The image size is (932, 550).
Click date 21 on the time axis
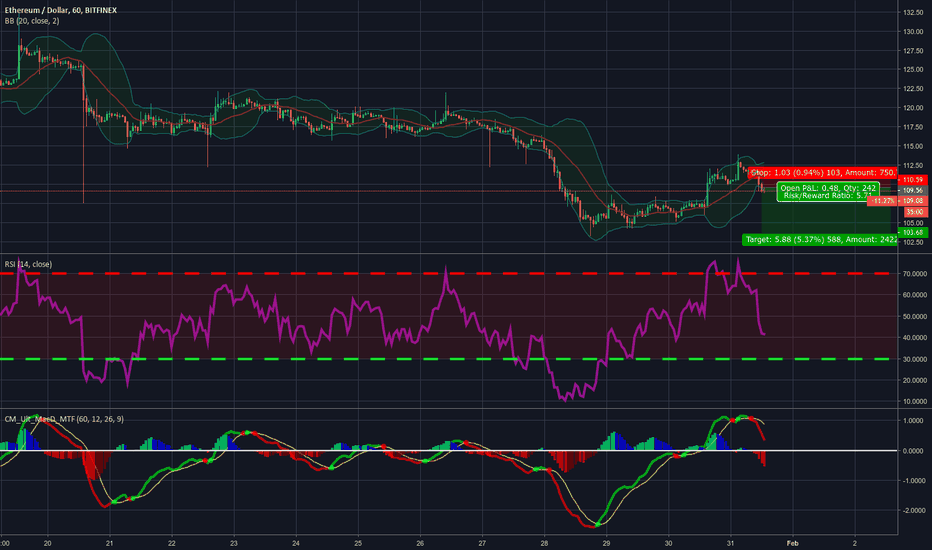pos(109,543)
